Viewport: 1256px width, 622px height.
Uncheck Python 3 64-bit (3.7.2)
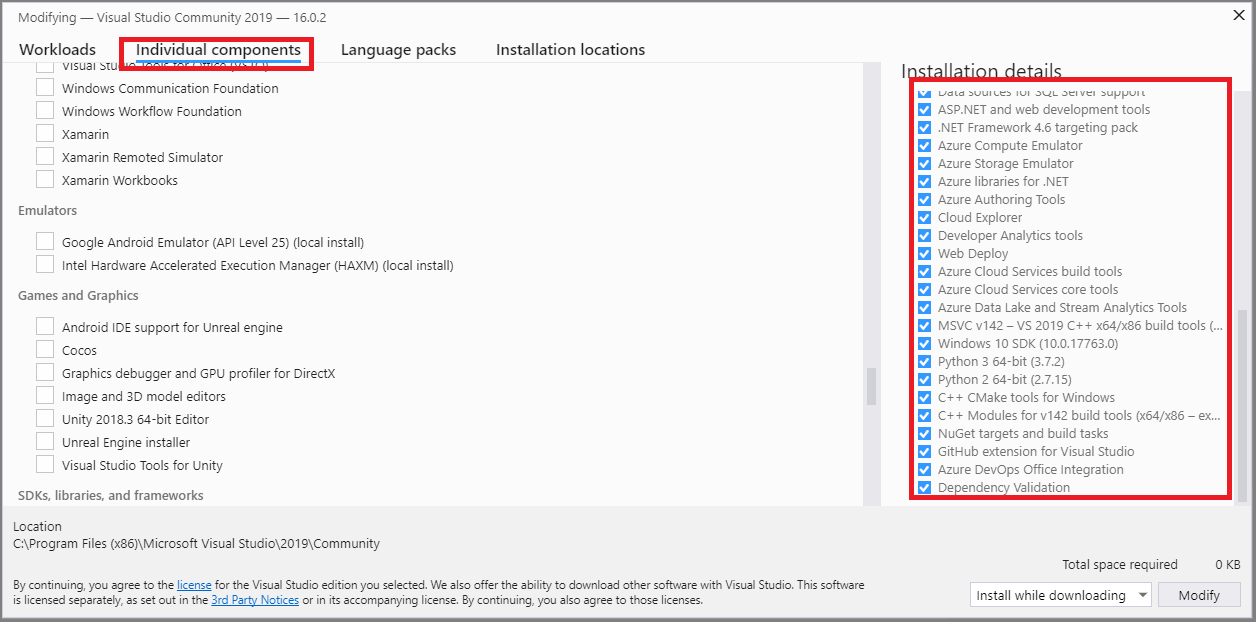tap(924, 361)
